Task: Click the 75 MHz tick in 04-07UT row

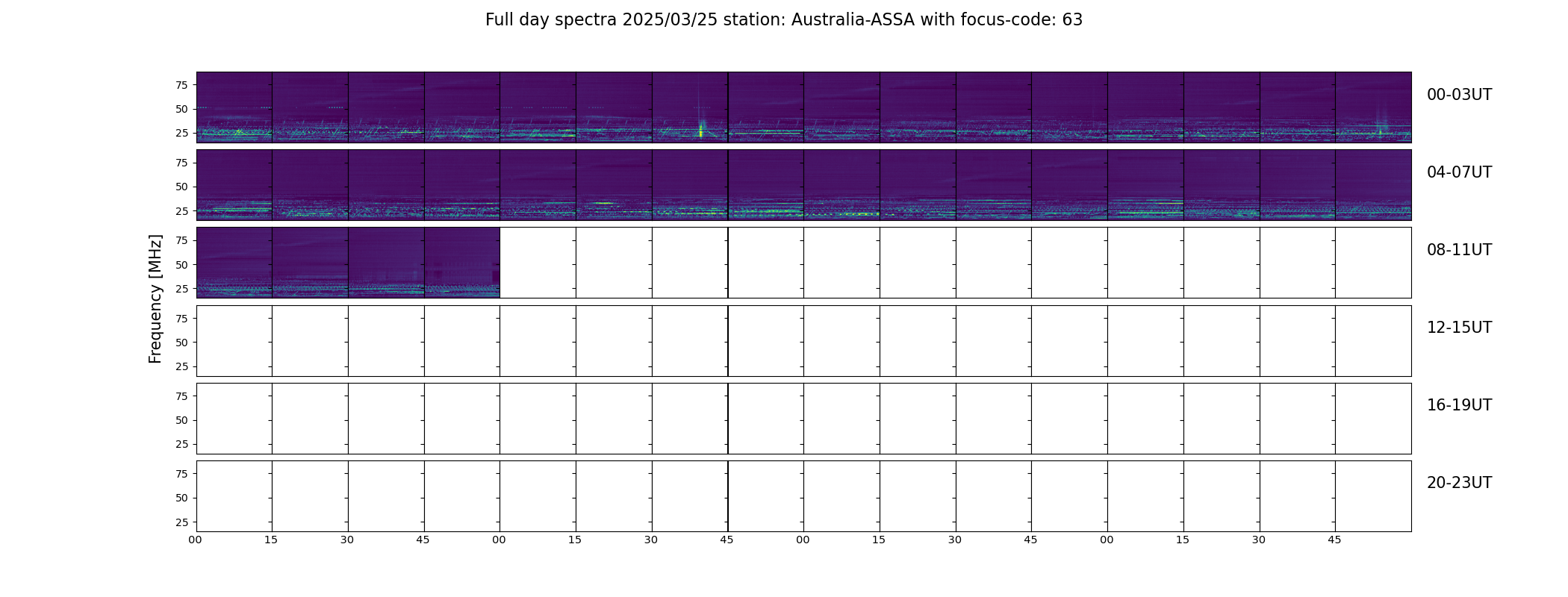Action: click(181, 163)
